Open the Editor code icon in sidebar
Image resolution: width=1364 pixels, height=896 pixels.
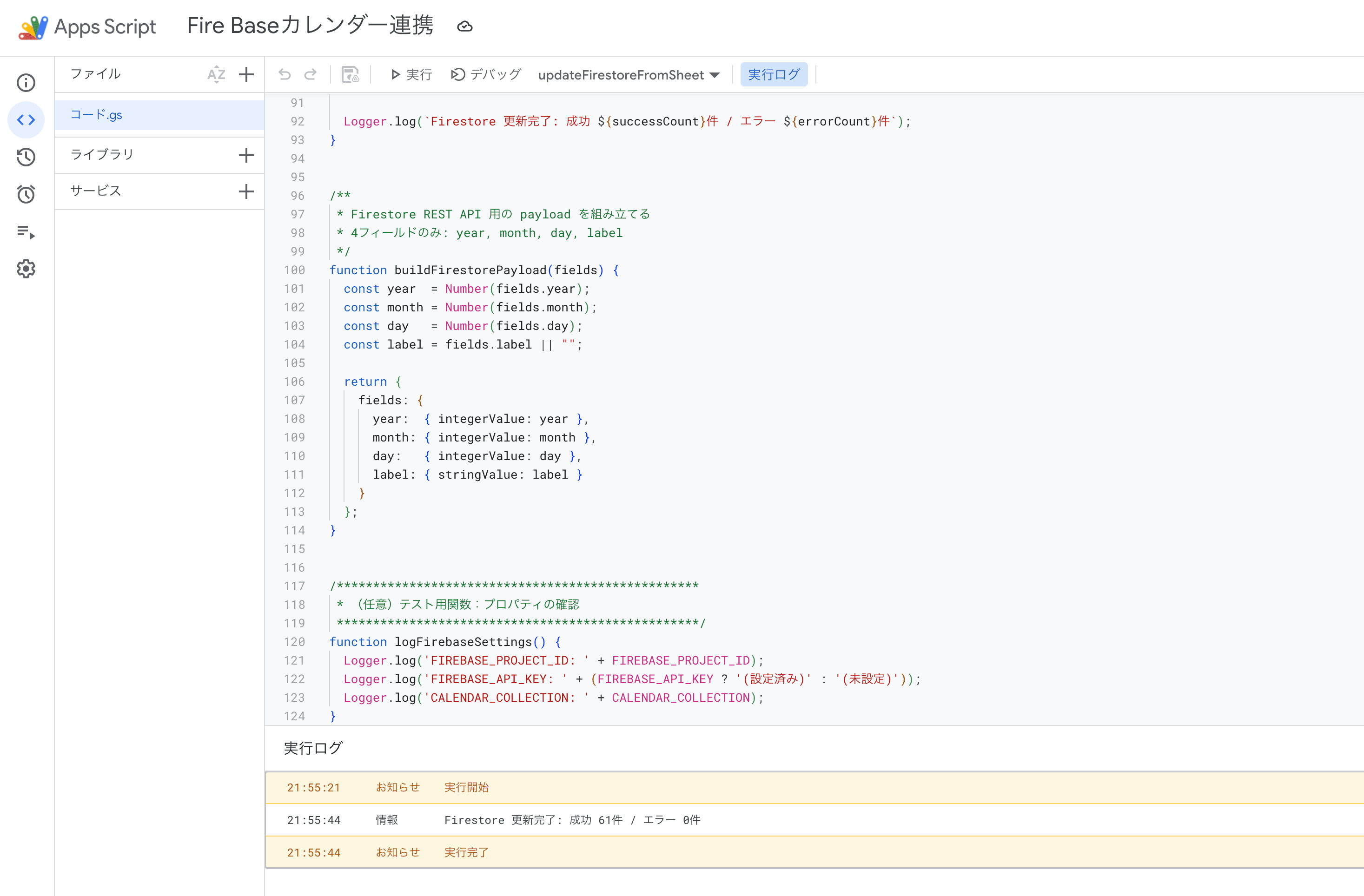click(26, 120)
